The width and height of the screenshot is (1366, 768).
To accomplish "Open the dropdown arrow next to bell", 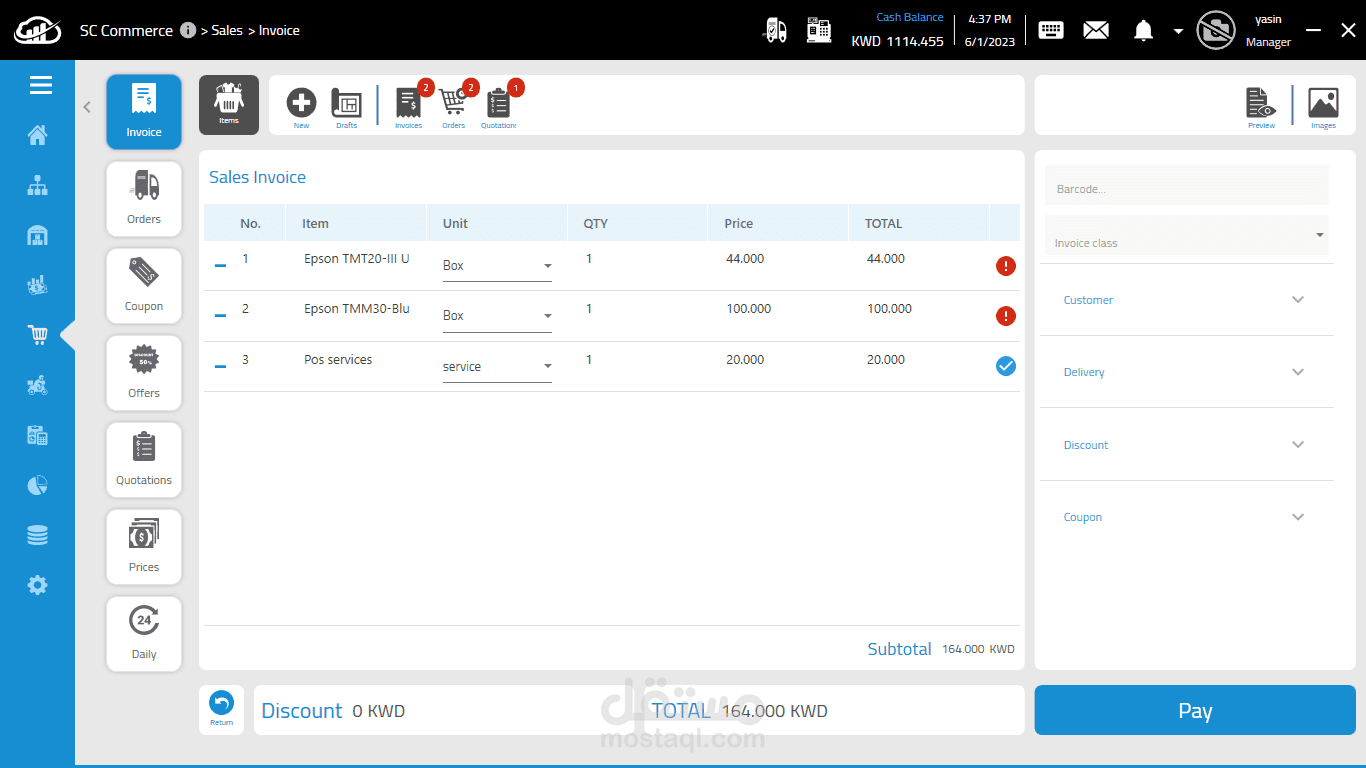I will coord(1178,31).
